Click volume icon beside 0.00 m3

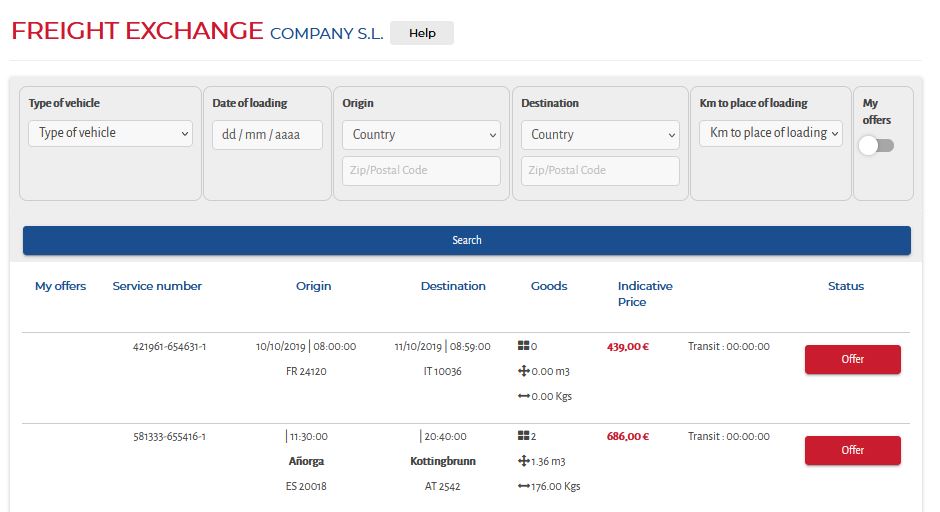click(523, 371)
